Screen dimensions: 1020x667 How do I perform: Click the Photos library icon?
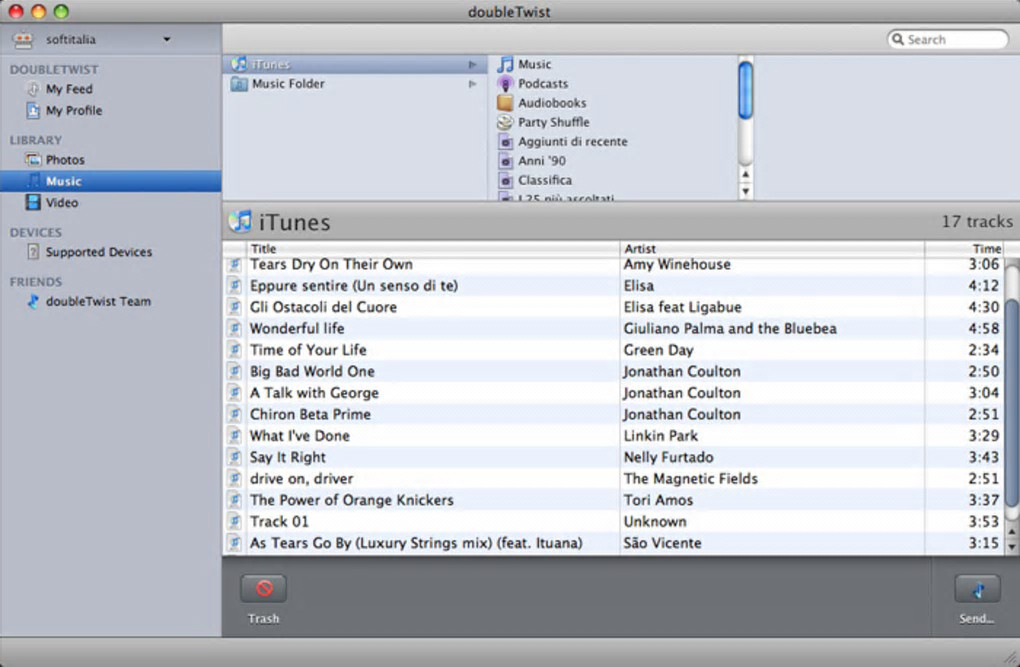tap(33, 159)
